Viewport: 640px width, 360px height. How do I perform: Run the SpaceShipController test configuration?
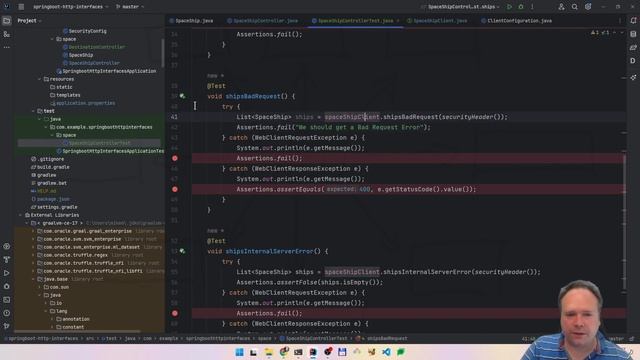pos(509,7)
